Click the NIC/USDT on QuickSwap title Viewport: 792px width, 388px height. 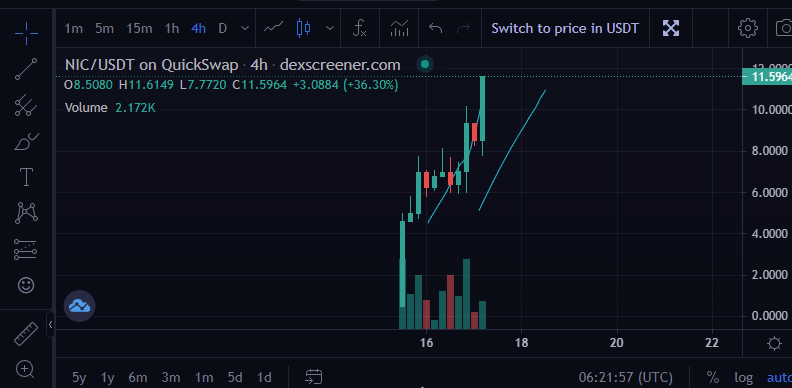pyautogui.click(x=151, y=65)
